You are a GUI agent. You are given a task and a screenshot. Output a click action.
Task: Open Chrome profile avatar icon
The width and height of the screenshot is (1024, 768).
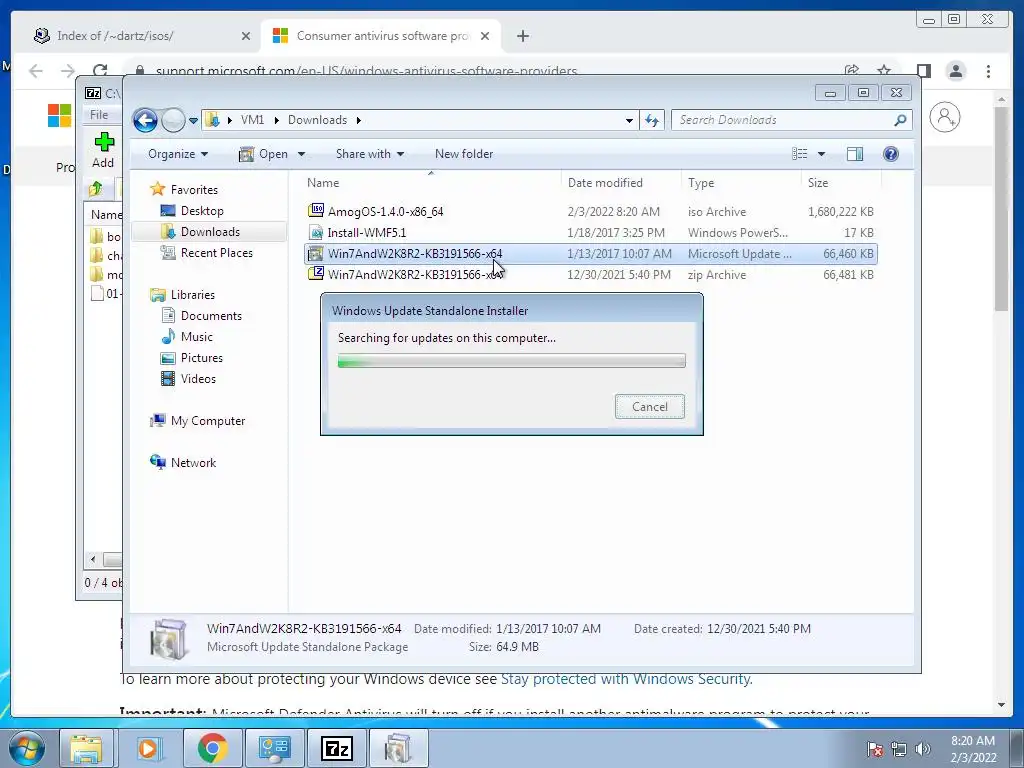[955, 71]
